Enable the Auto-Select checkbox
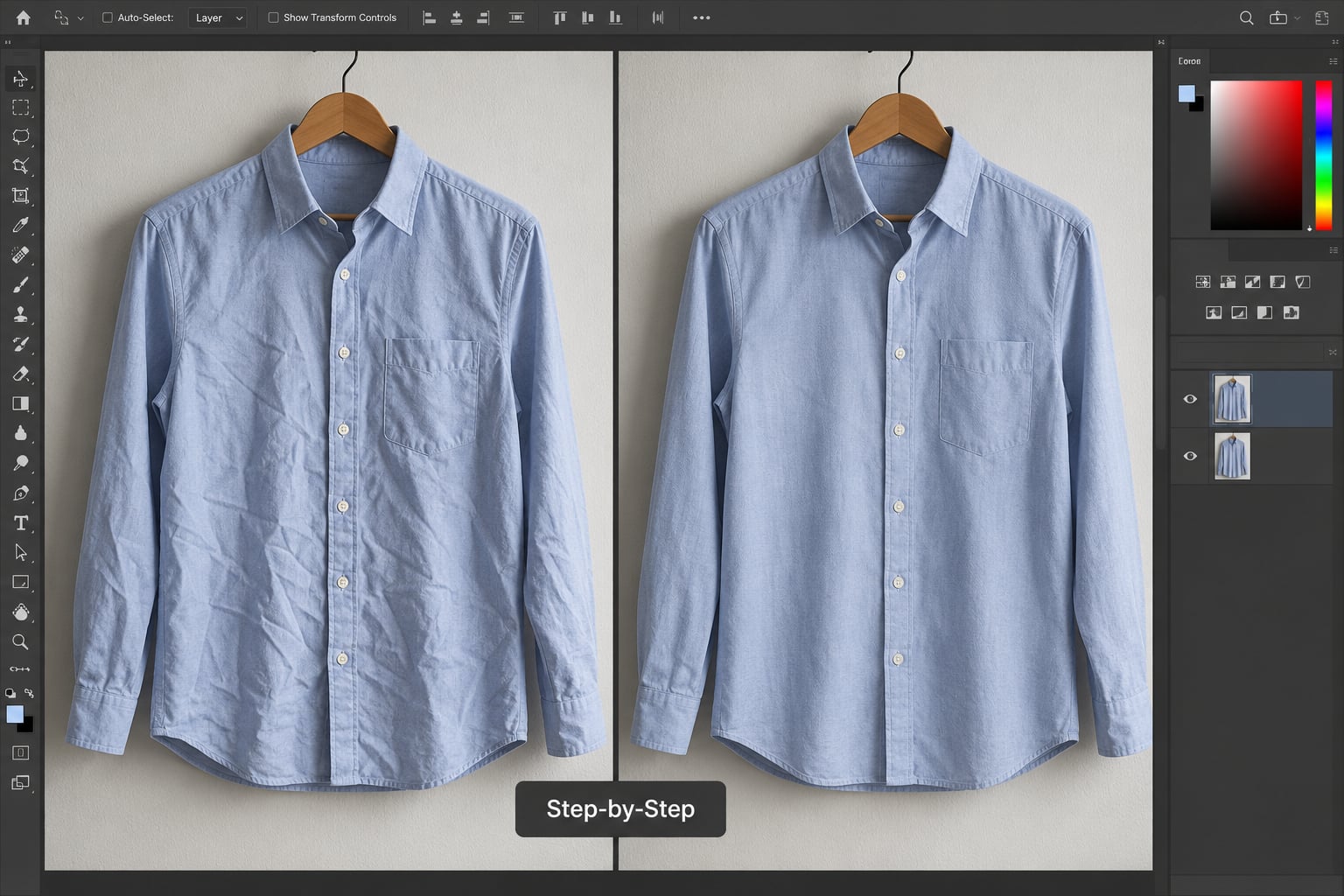This screenshot has height=896, width=1344. tap(108, 17)
